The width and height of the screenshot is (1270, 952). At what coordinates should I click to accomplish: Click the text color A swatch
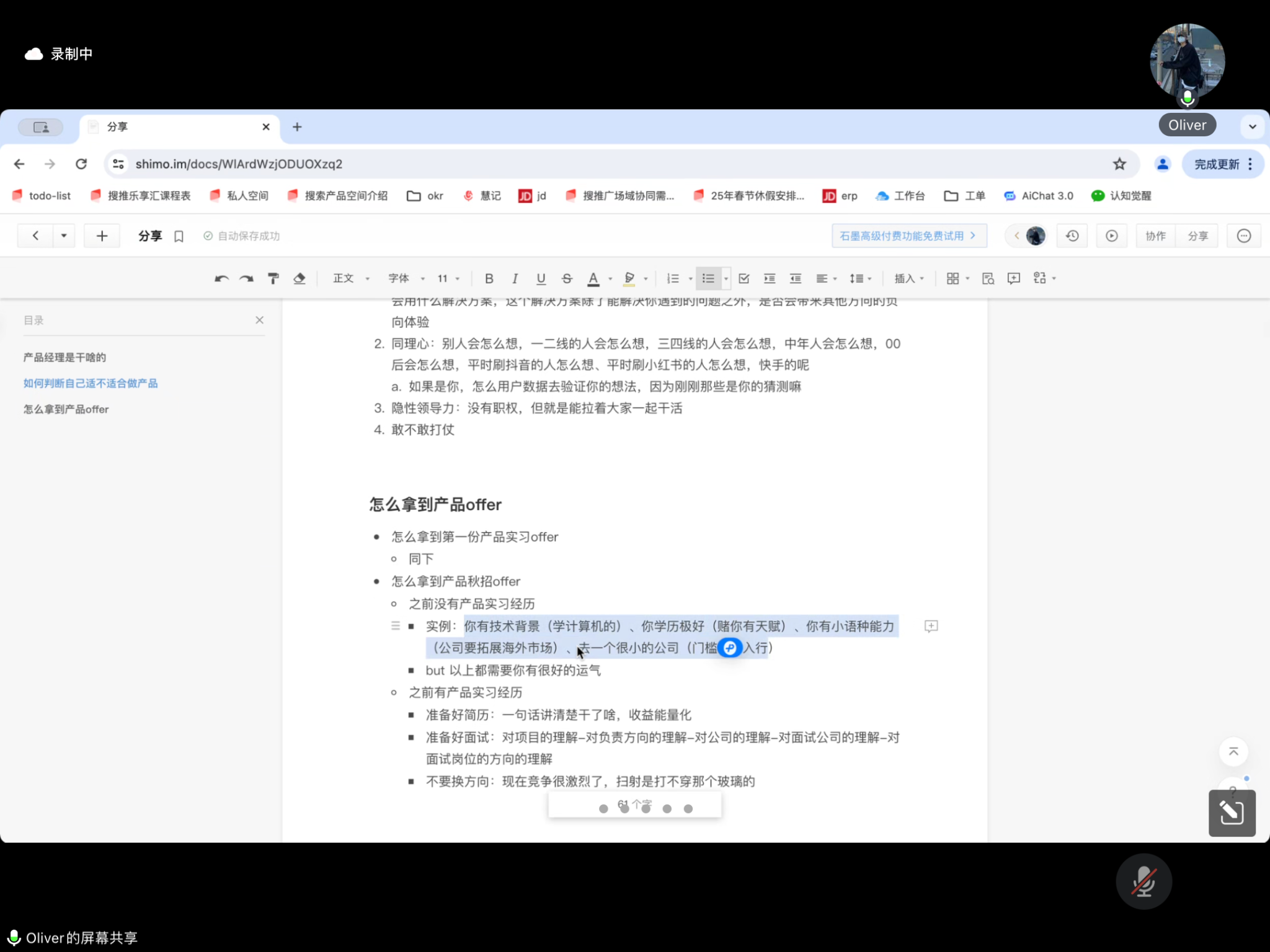click(593, 278)
